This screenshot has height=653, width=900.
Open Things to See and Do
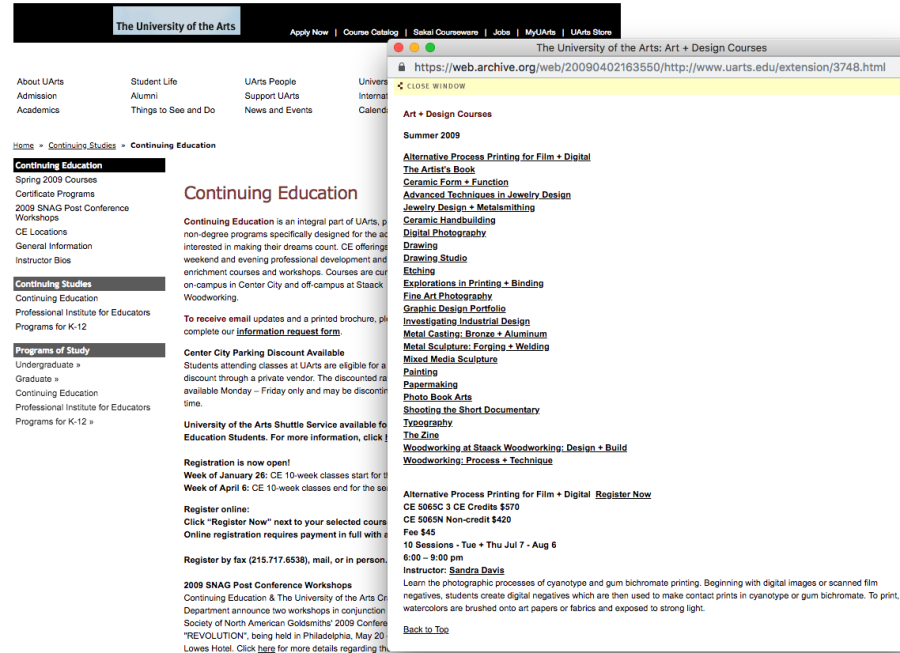tap(173, 110)
